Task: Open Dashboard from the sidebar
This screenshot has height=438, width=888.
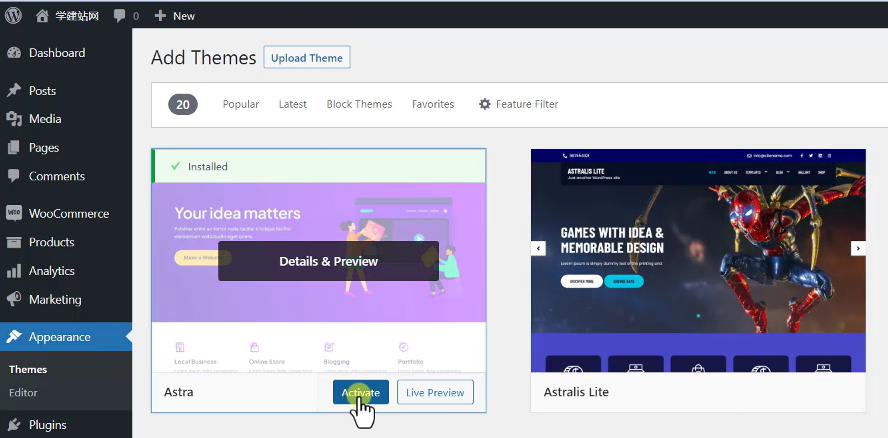Action: click(x=56, y=53)
